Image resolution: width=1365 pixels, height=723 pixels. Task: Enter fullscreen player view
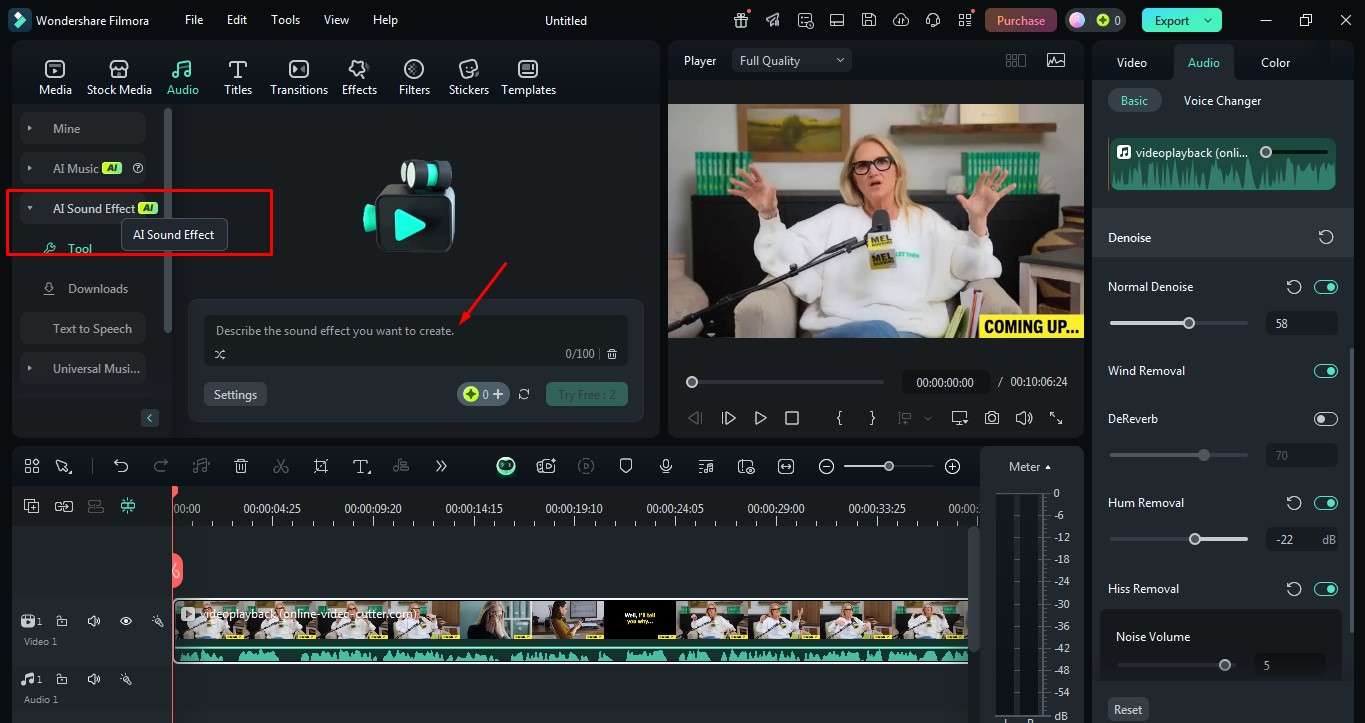1055,418
